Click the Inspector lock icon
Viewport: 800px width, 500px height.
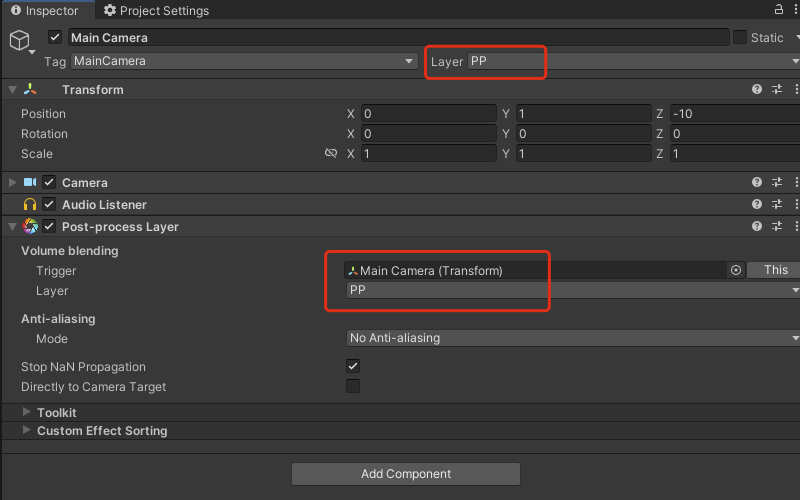[x=779, y=9]
